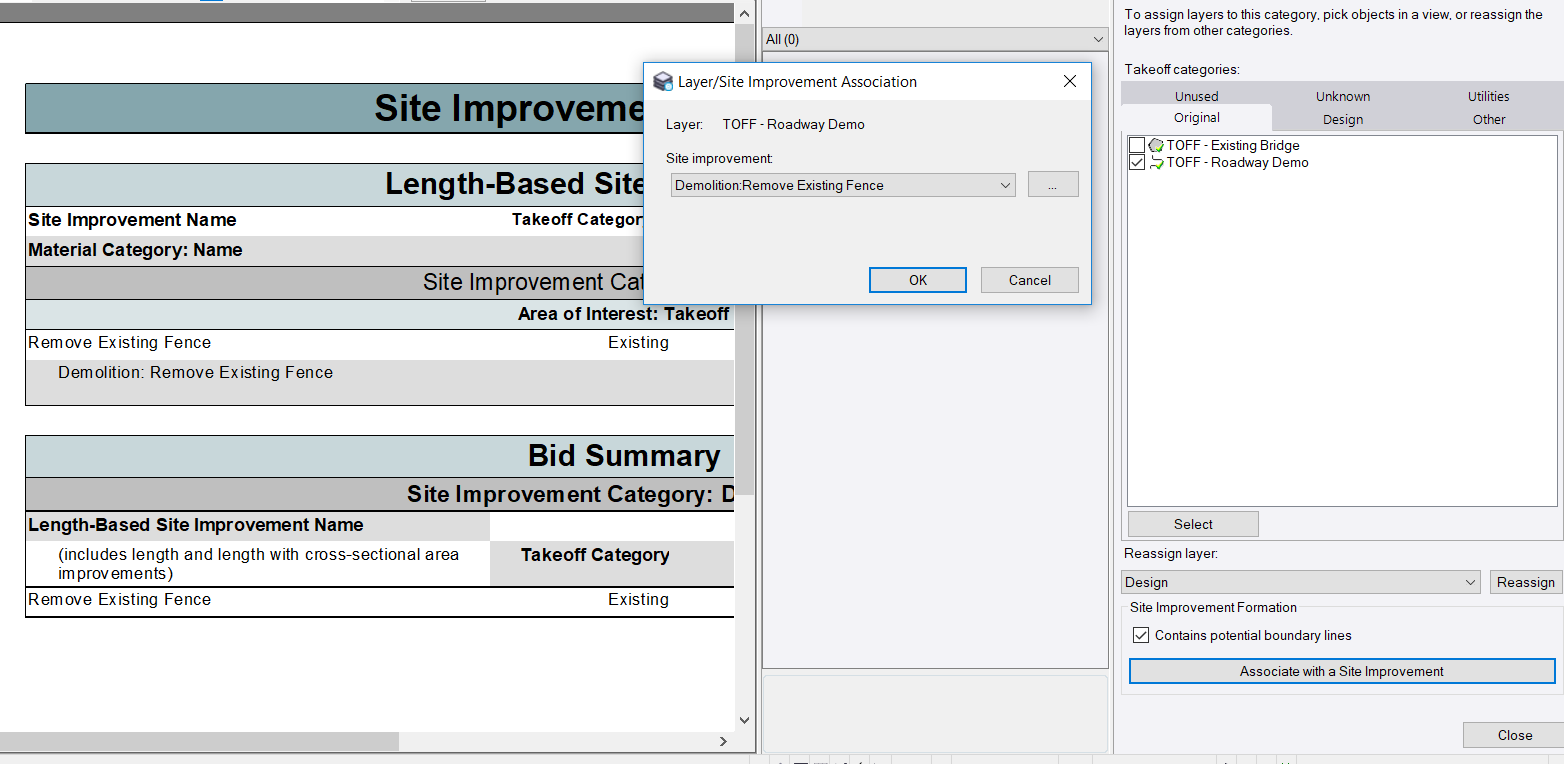1564x764 pixels.
Task: Click the Reassign button
Action: [1526, 581]
